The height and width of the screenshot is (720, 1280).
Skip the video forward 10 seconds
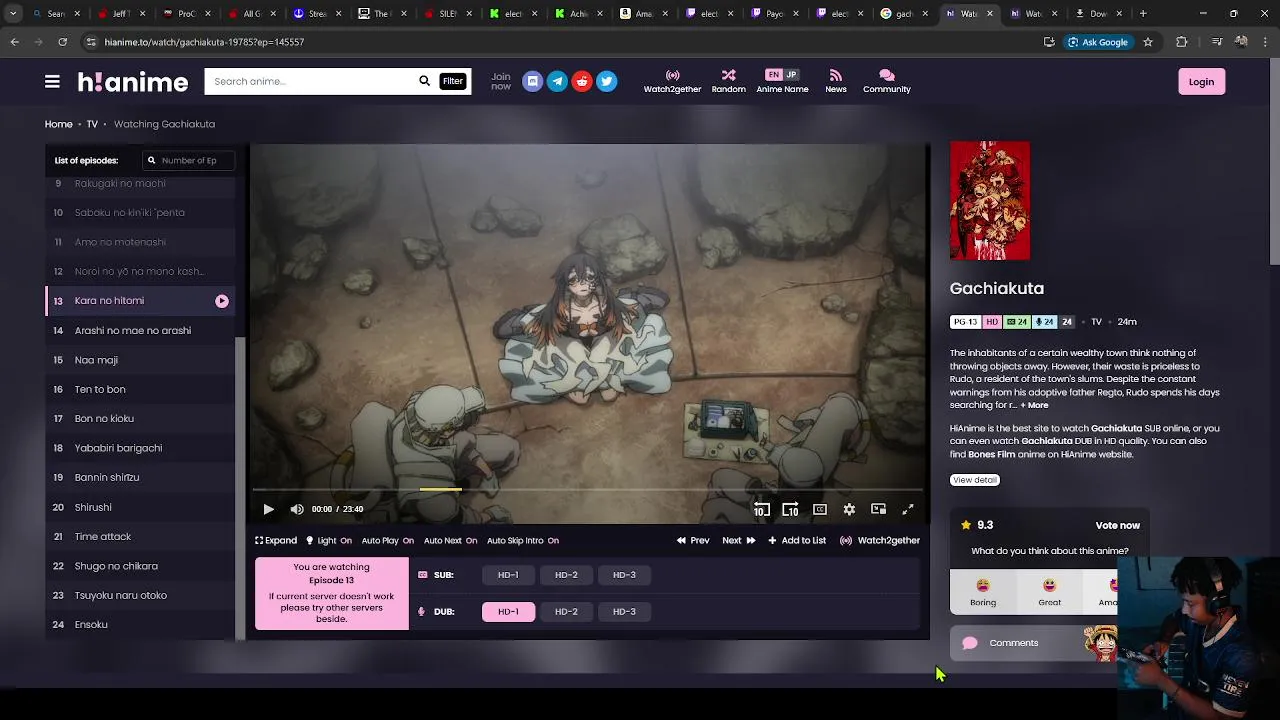pyautogui.click(x=790, y=509)
